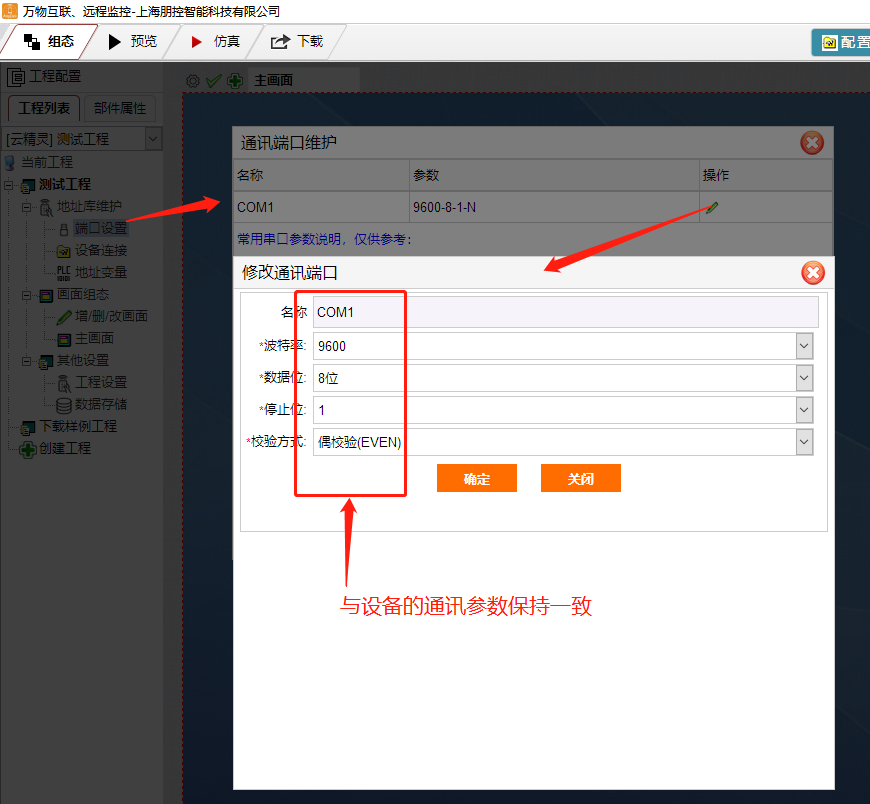The height and width of the screenshot is (804, 870).
Task: Click the green plus icon beside 主画面
Action: 234,80
